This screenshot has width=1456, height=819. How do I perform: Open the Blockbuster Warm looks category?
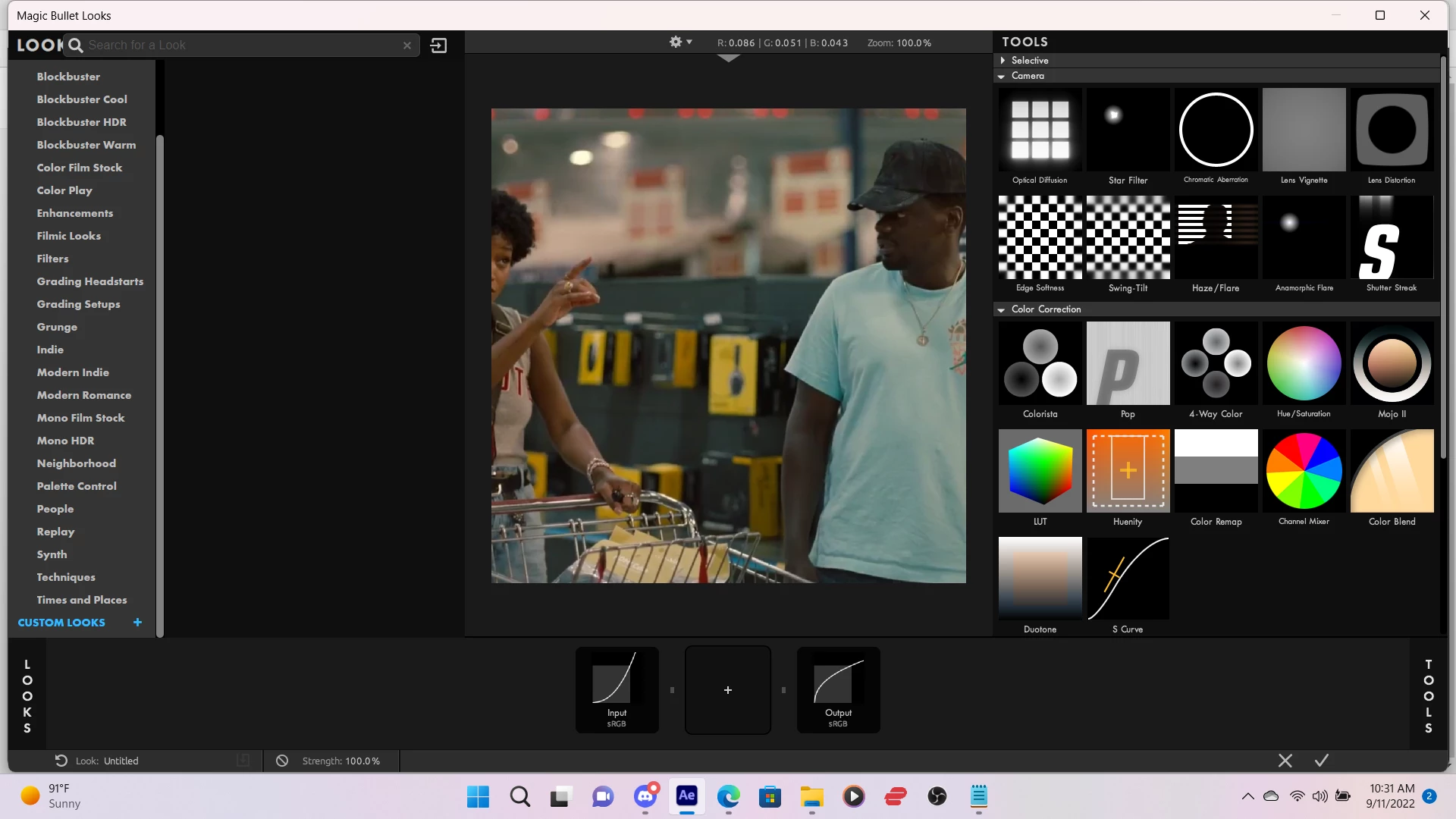[x=86, y=145]
